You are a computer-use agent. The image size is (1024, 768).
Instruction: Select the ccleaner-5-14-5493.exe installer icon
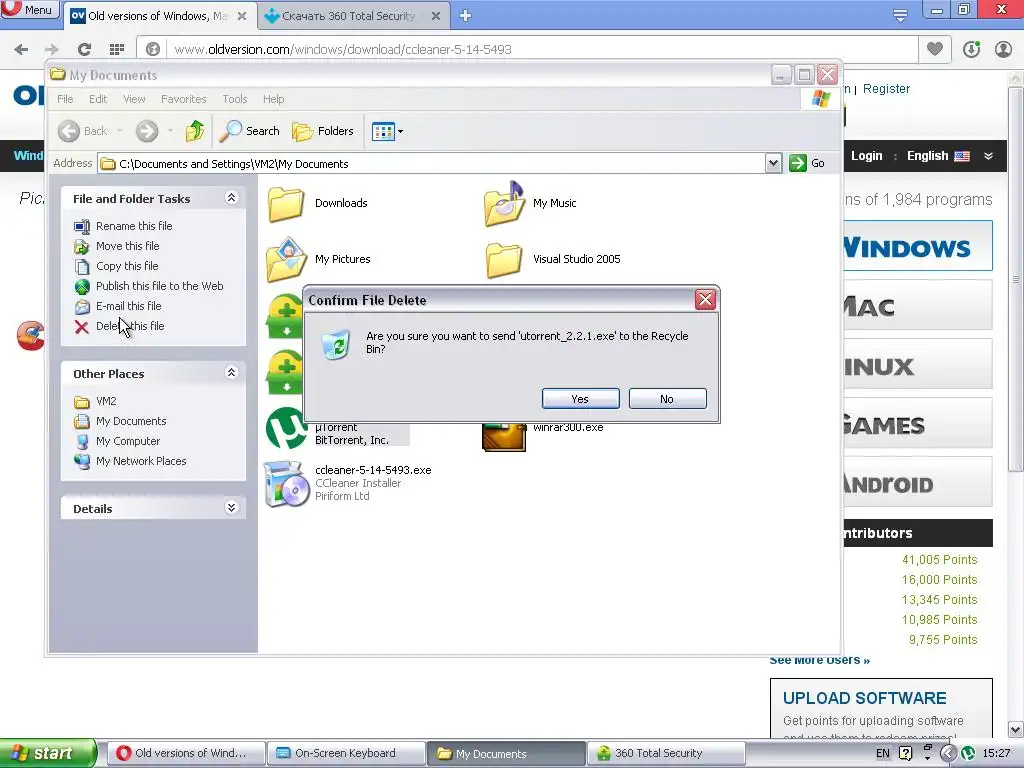286,484
